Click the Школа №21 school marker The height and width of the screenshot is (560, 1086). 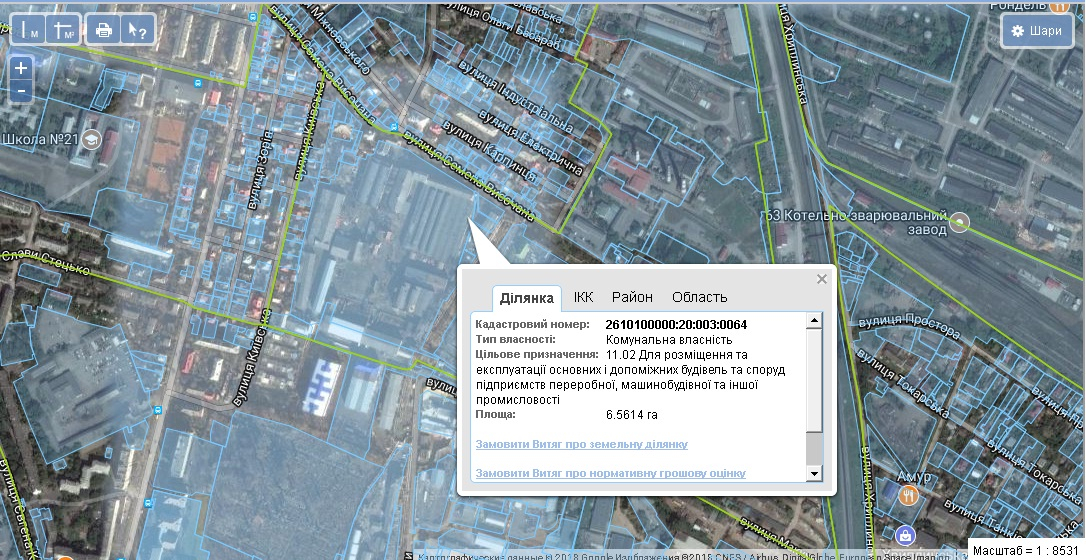coord(91,141)
